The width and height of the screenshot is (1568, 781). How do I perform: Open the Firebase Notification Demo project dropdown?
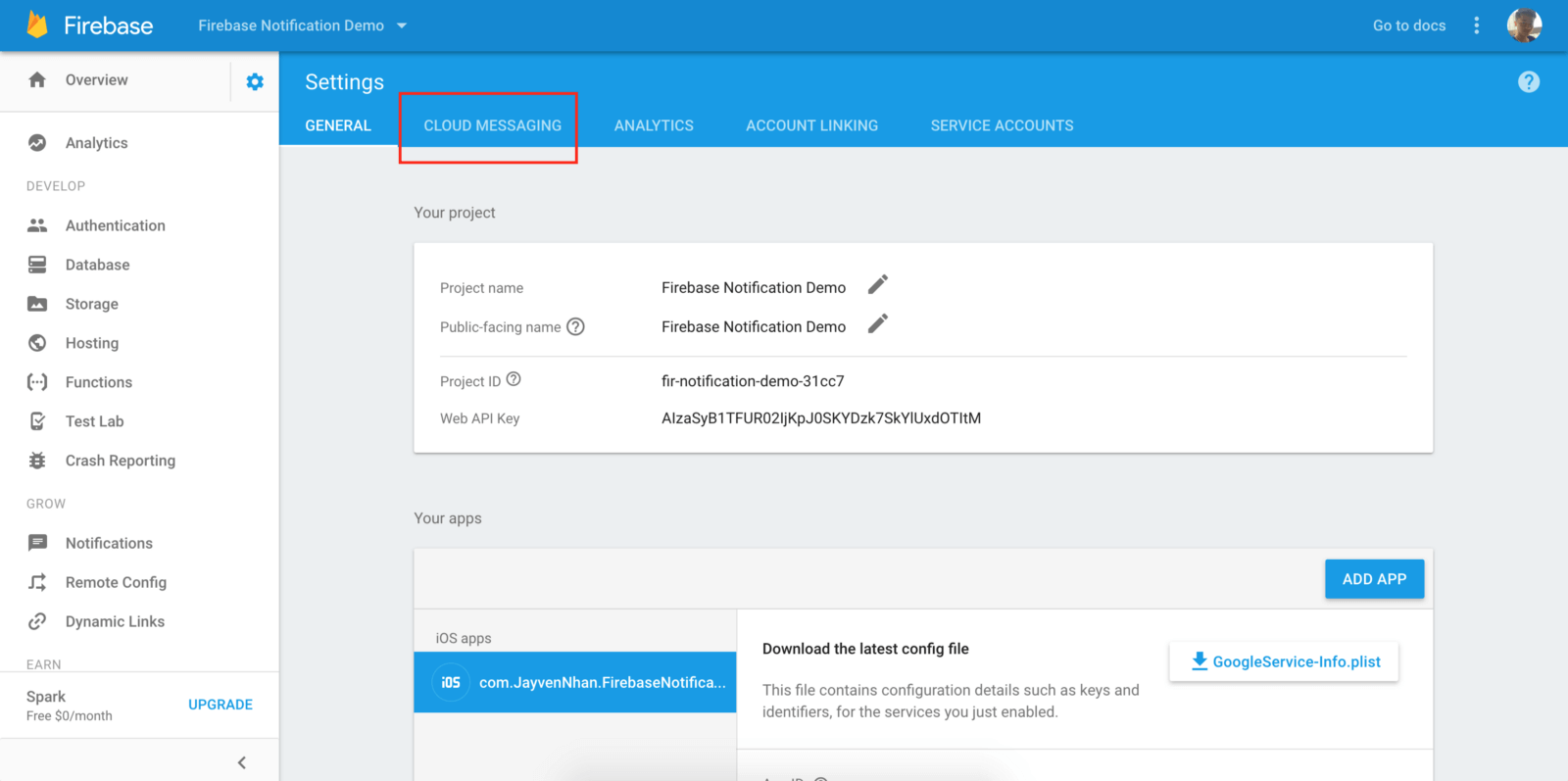point(302,25)
